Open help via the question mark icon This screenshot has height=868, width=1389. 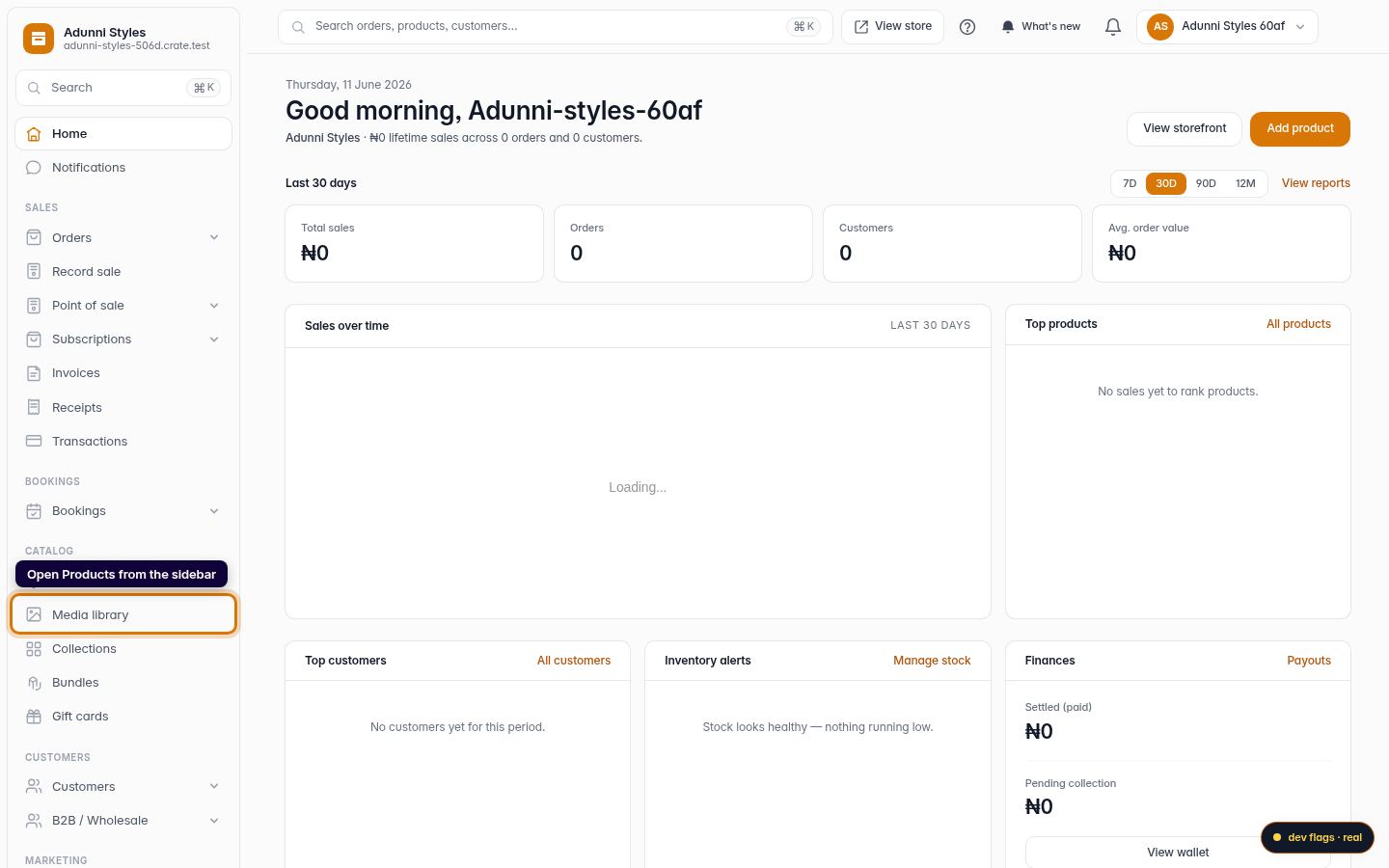967,27
